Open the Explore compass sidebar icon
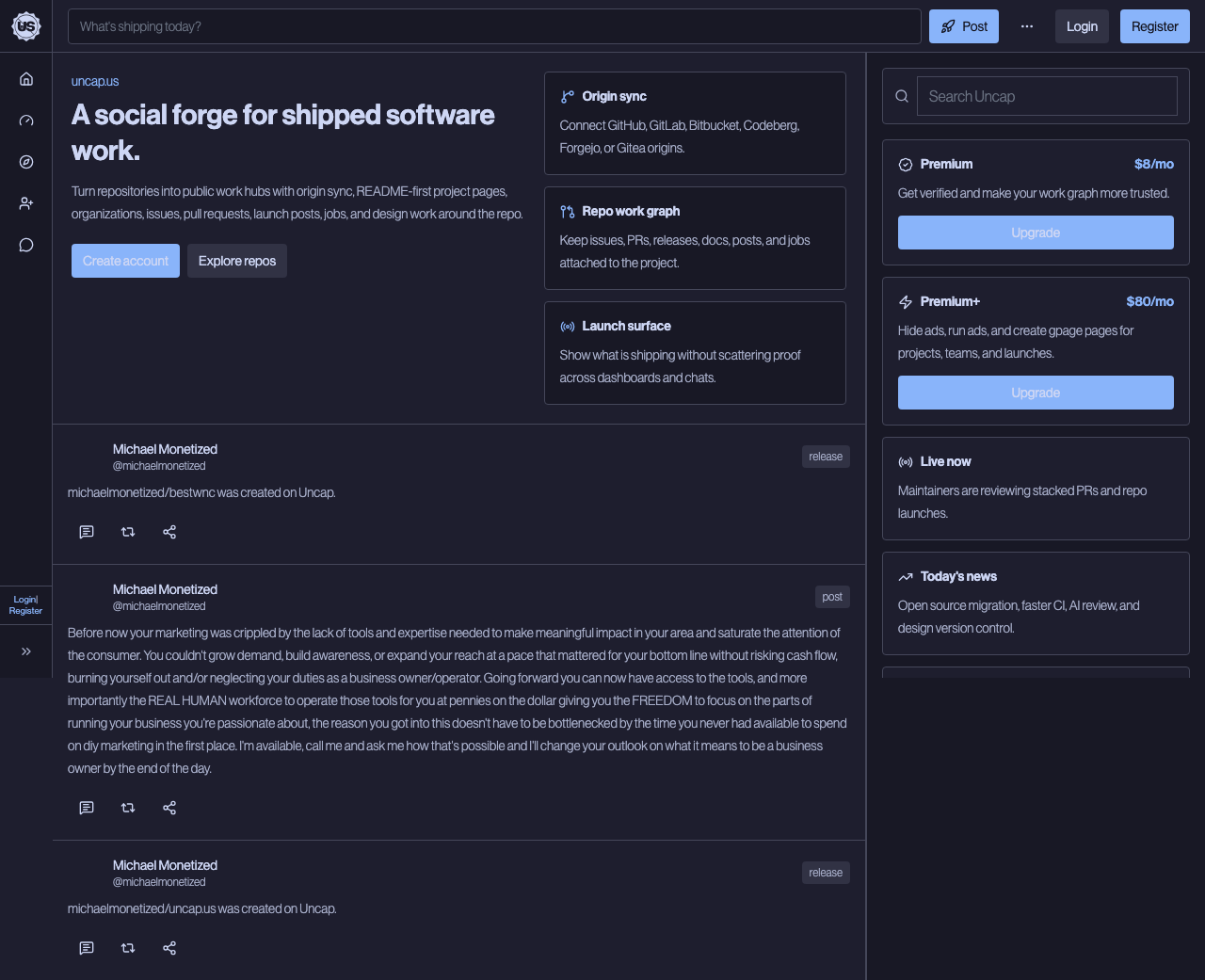Screen dimensions: 1205x980 coord(26,162)
